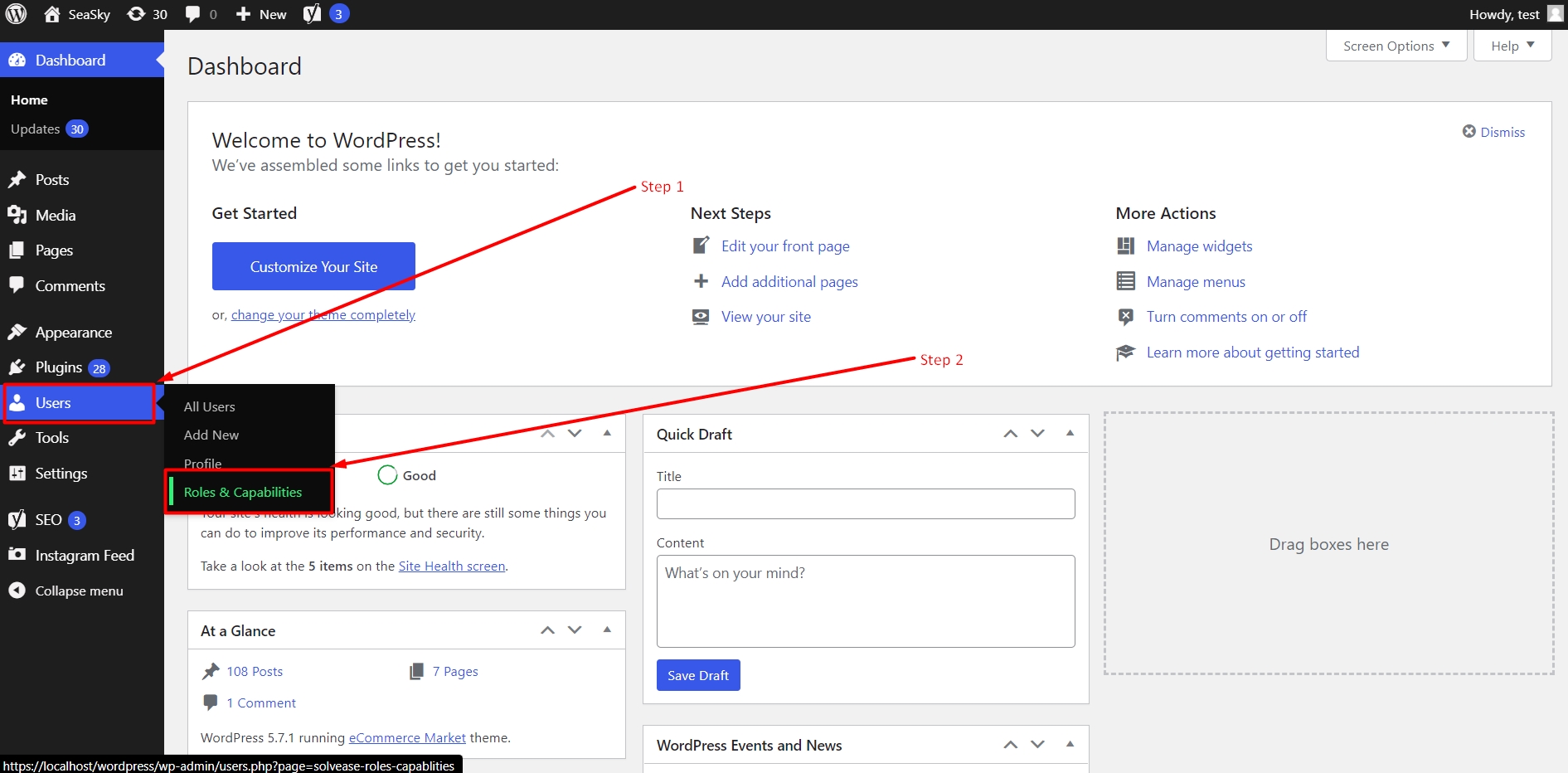The width and height of the screenshot is (1568, 773).
Task: Click the Edit your front page pencil icon
Action: (x=701, y=246)
